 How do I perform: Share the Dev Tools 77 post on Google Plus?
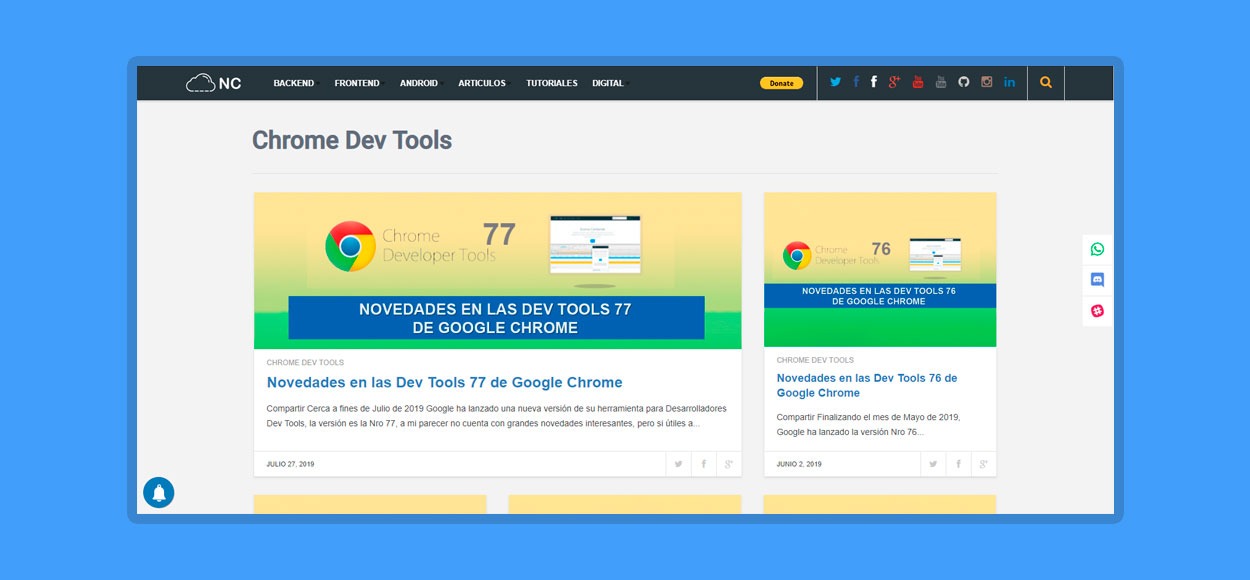pos(729,464)
